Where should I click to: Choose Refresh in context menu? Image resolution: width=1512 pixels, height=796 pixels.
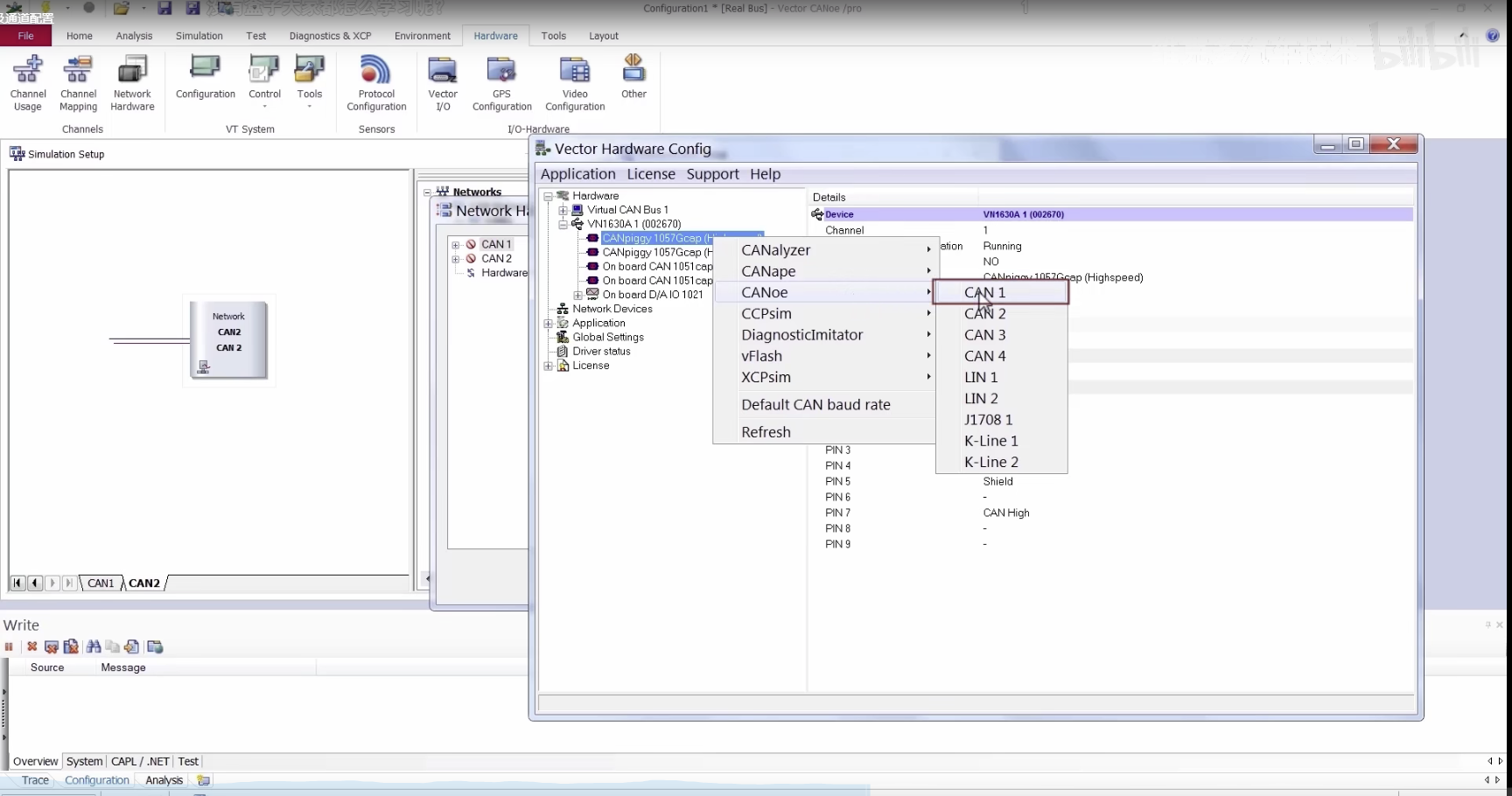pyautogui.click(x=825, y=432)
